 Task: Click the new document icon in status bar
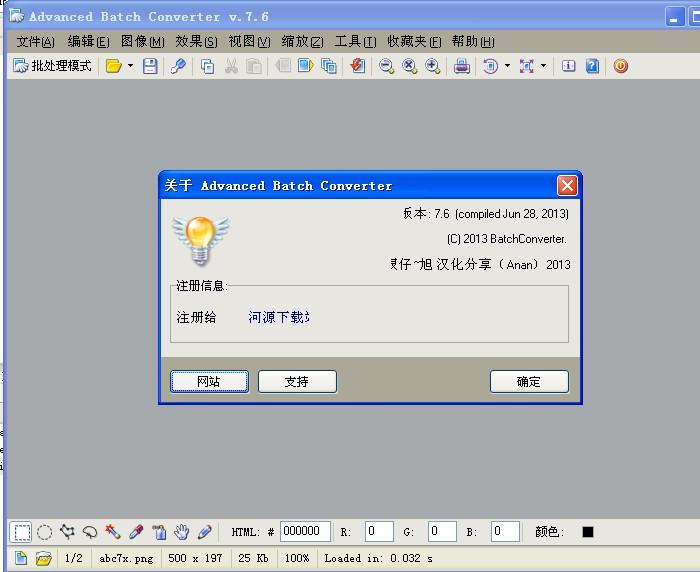pyautogui.click(x=21, y=558)
